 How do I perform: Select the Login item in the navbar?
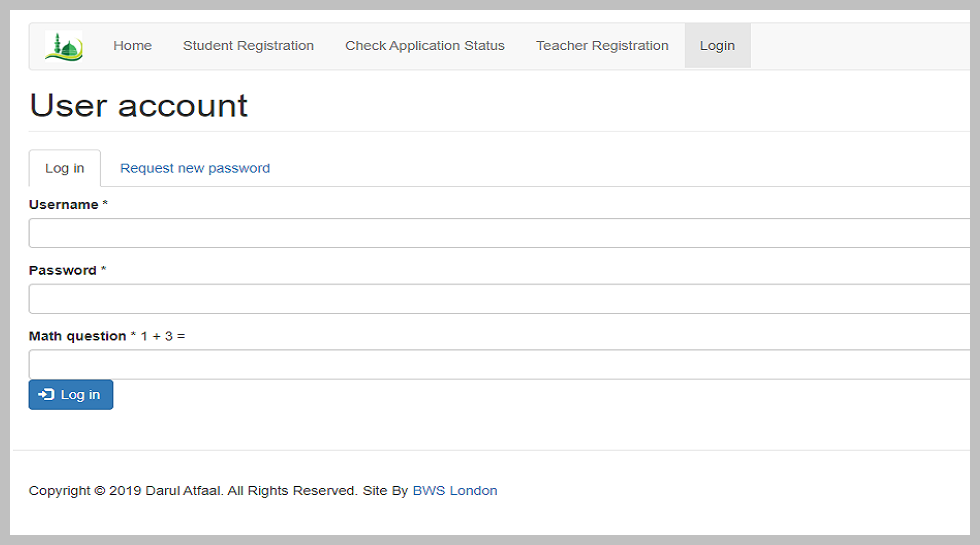click(717, 46)
